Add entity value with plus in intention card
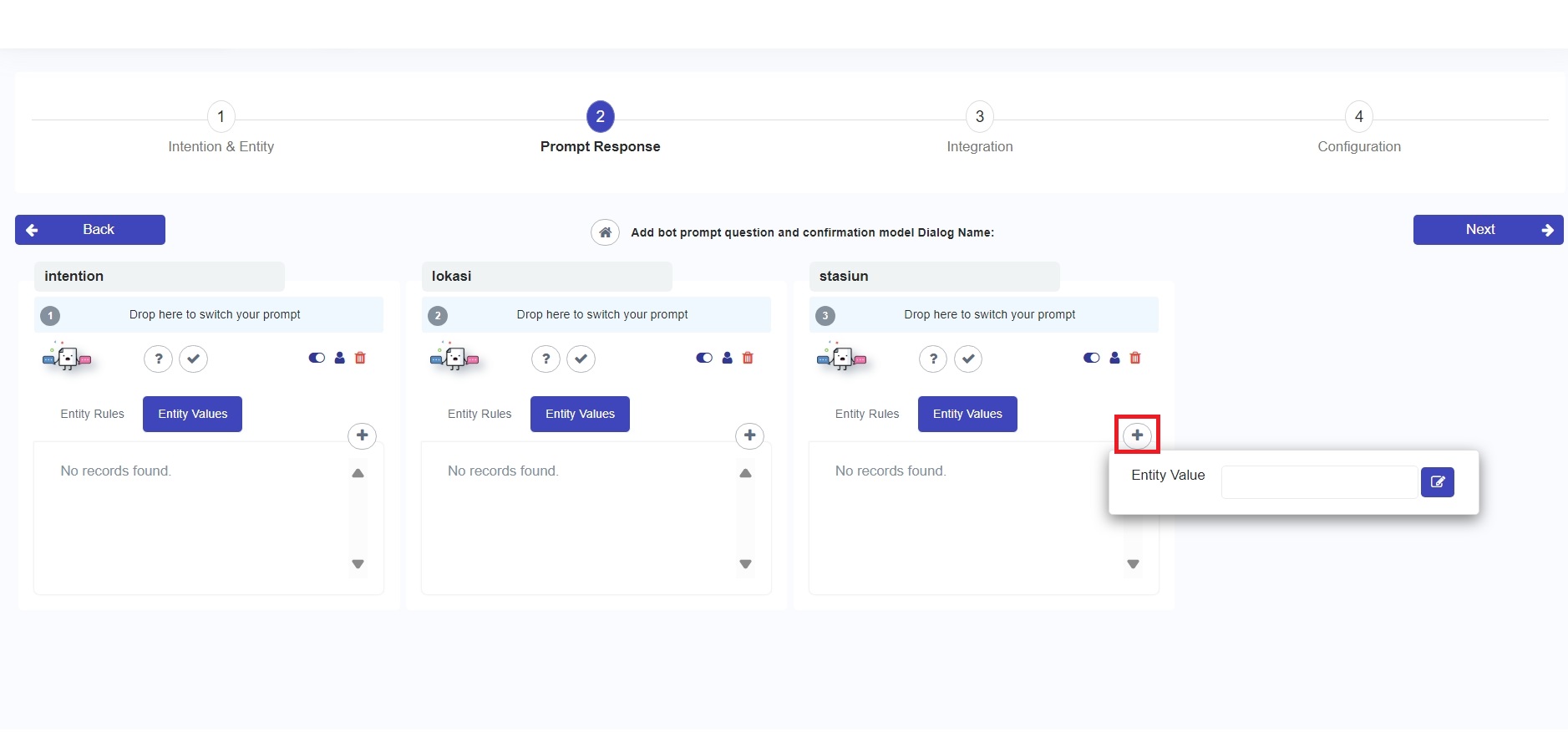1568x738 pixels. click(362, 435)
